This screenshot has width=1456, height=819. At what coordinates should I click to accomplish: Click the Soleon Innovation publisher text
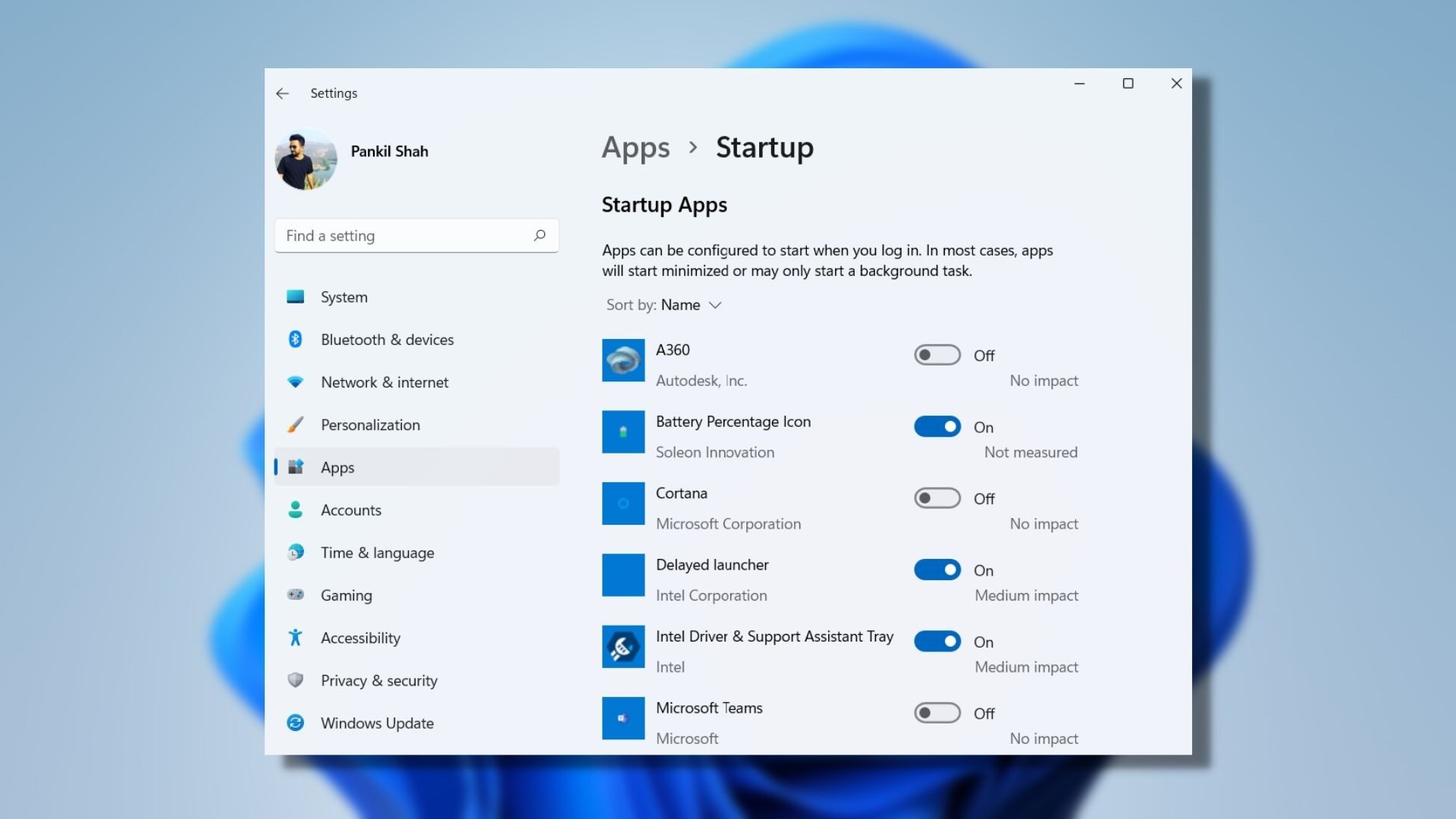pos(715,452)
